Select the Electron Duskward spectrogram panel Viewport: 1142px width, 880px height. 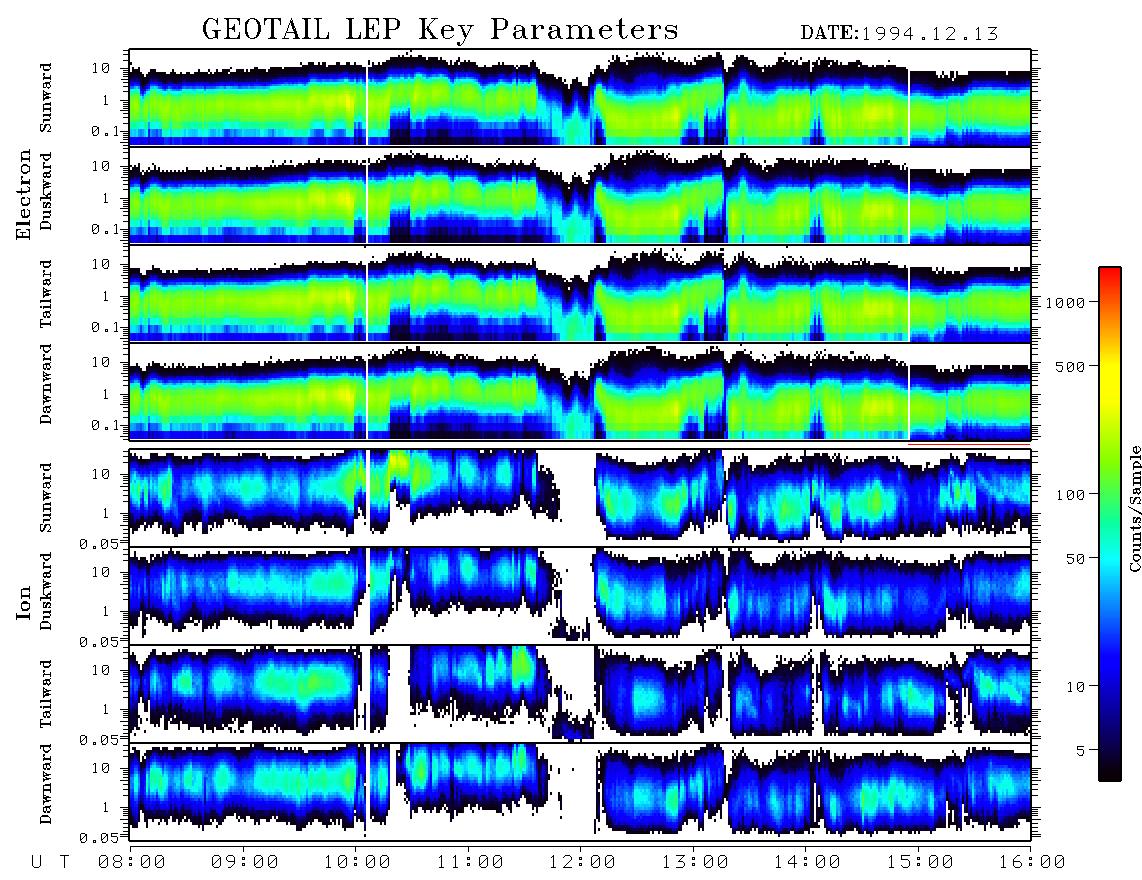pyautogui.click(x=580, y=195)
